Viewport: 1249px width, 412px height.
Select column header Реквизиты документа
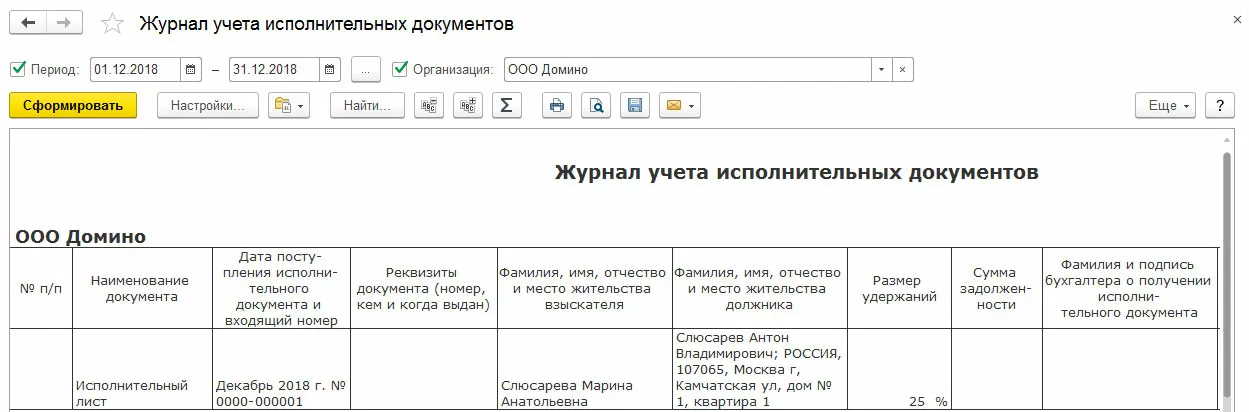(424, 288)
